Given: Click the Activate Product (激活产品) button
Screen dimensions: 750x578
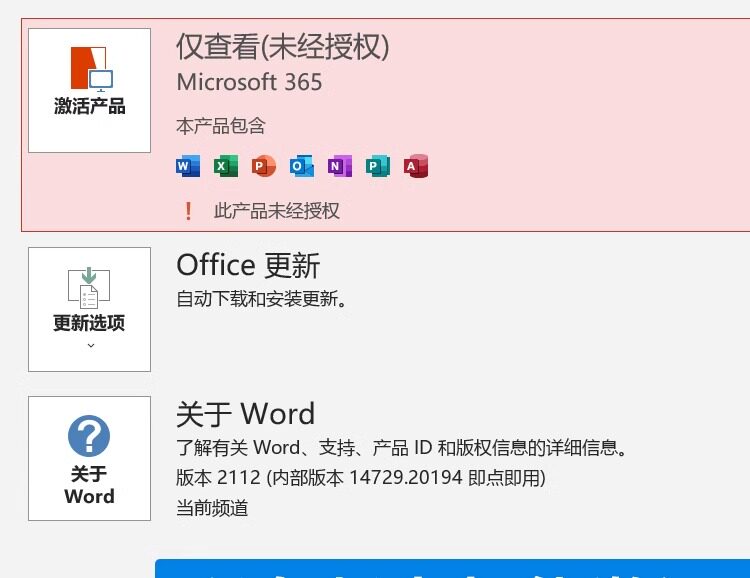Looking at the screenshot, I should point(89,90).
